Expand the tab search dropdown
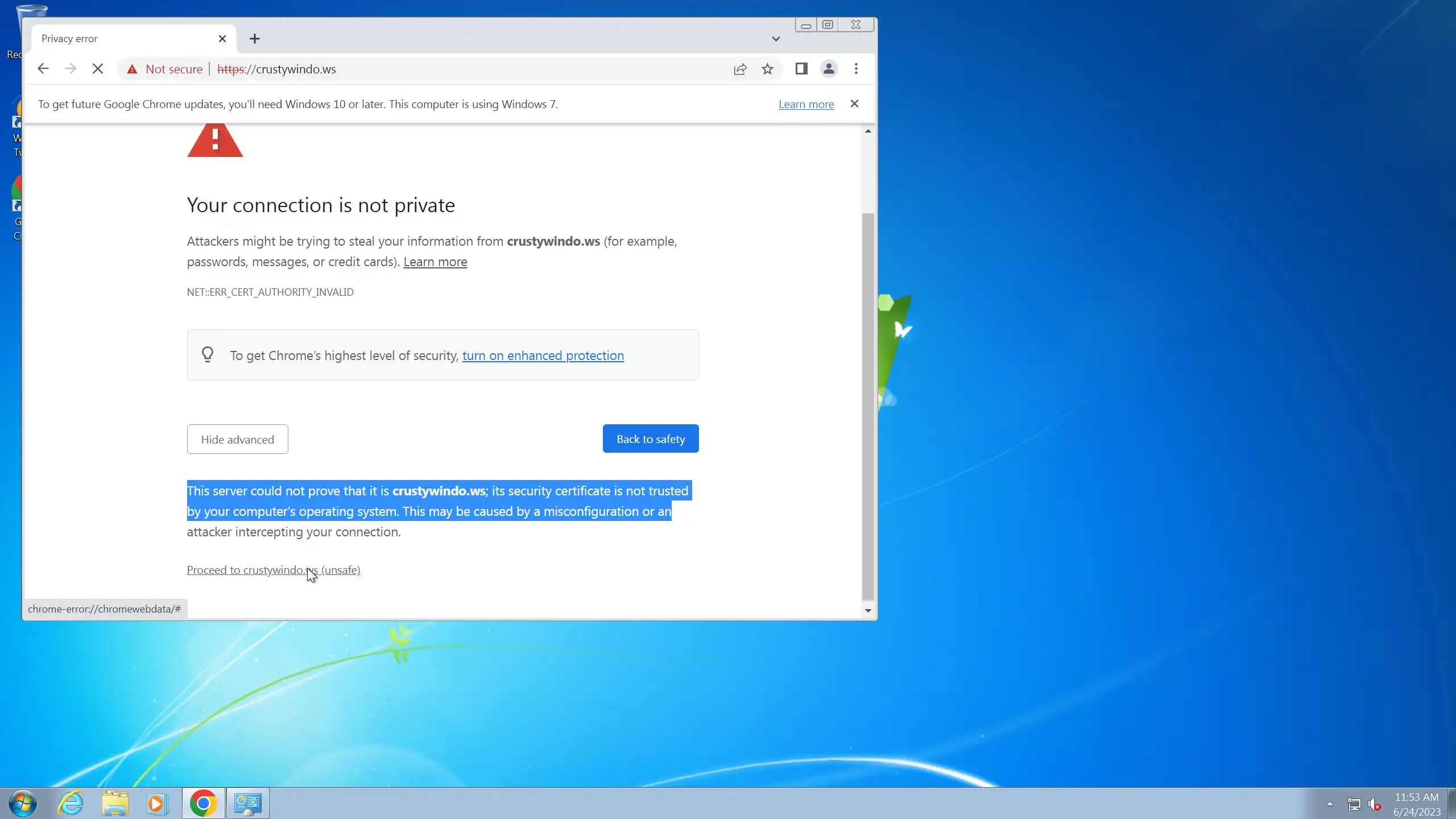Image resolution: width=1456 pixels, height=819 pixels. click(x=776, y=39)
